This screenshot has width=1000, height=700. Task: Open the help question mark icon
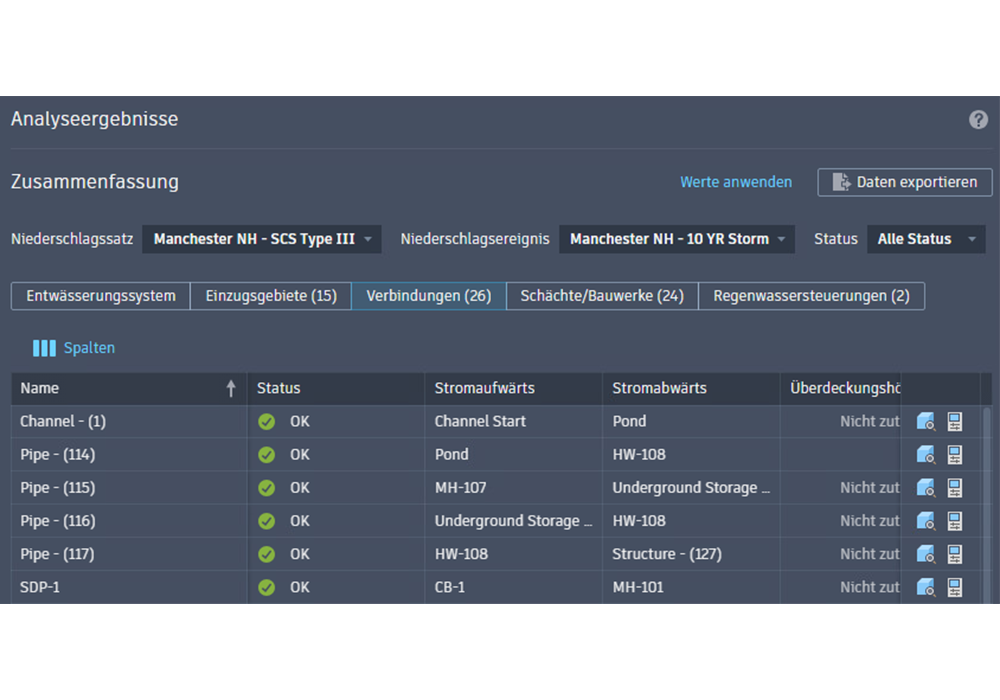978,119
